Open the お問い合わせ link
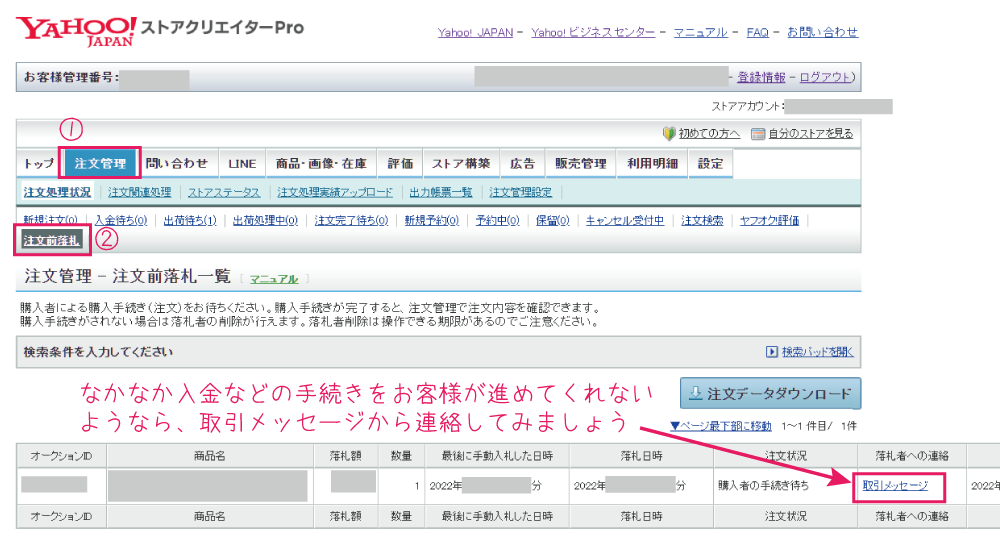1000x540 pixels. [x=822, y=32]
